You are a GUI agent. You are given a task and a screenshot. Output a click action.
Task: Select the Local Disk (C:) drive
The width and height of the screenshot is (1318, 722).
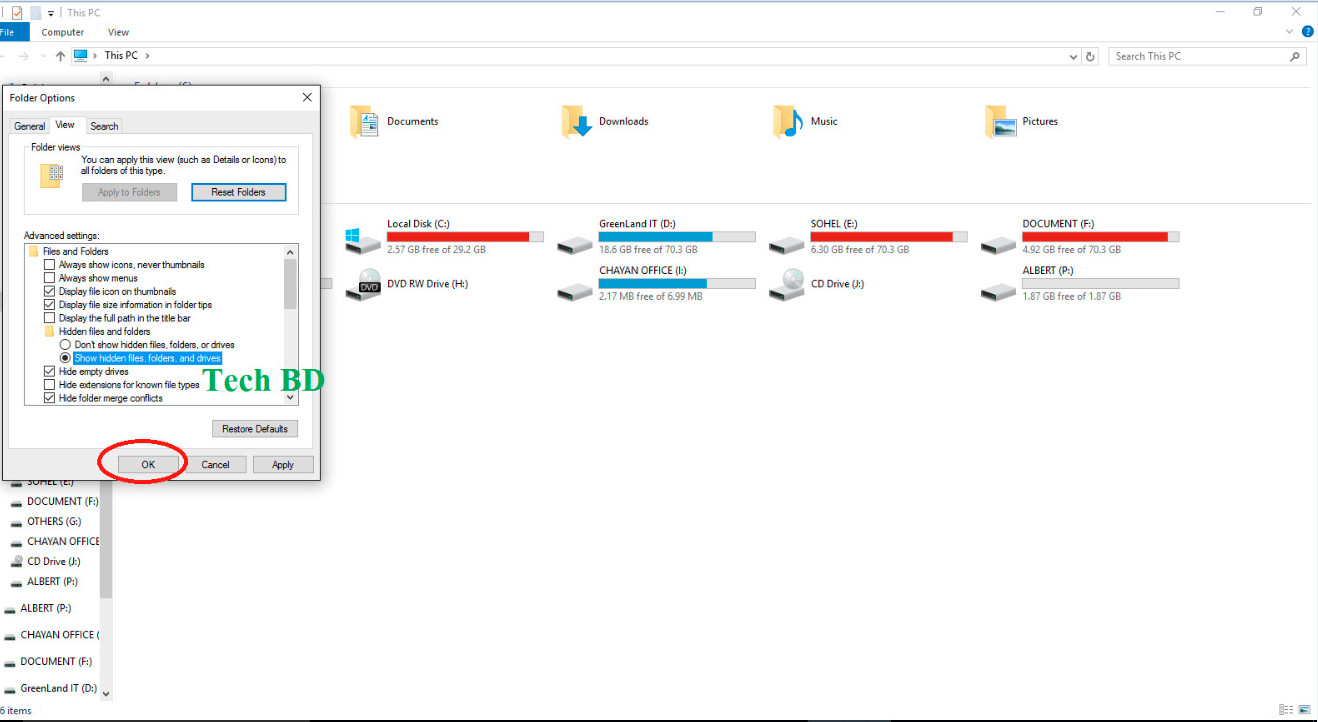click(420, 223)
